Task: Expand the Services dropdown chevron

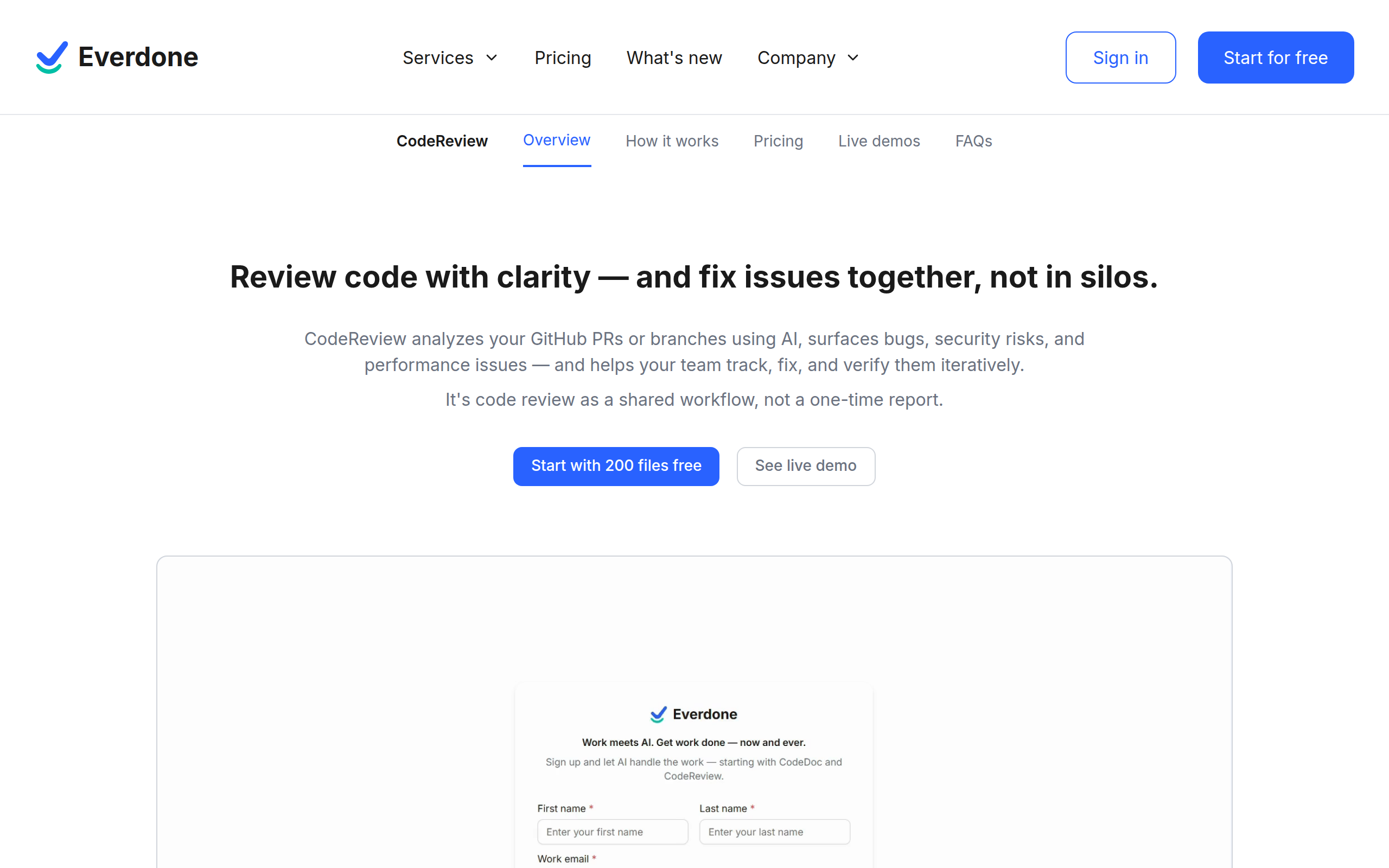Action: pos(492,58)
